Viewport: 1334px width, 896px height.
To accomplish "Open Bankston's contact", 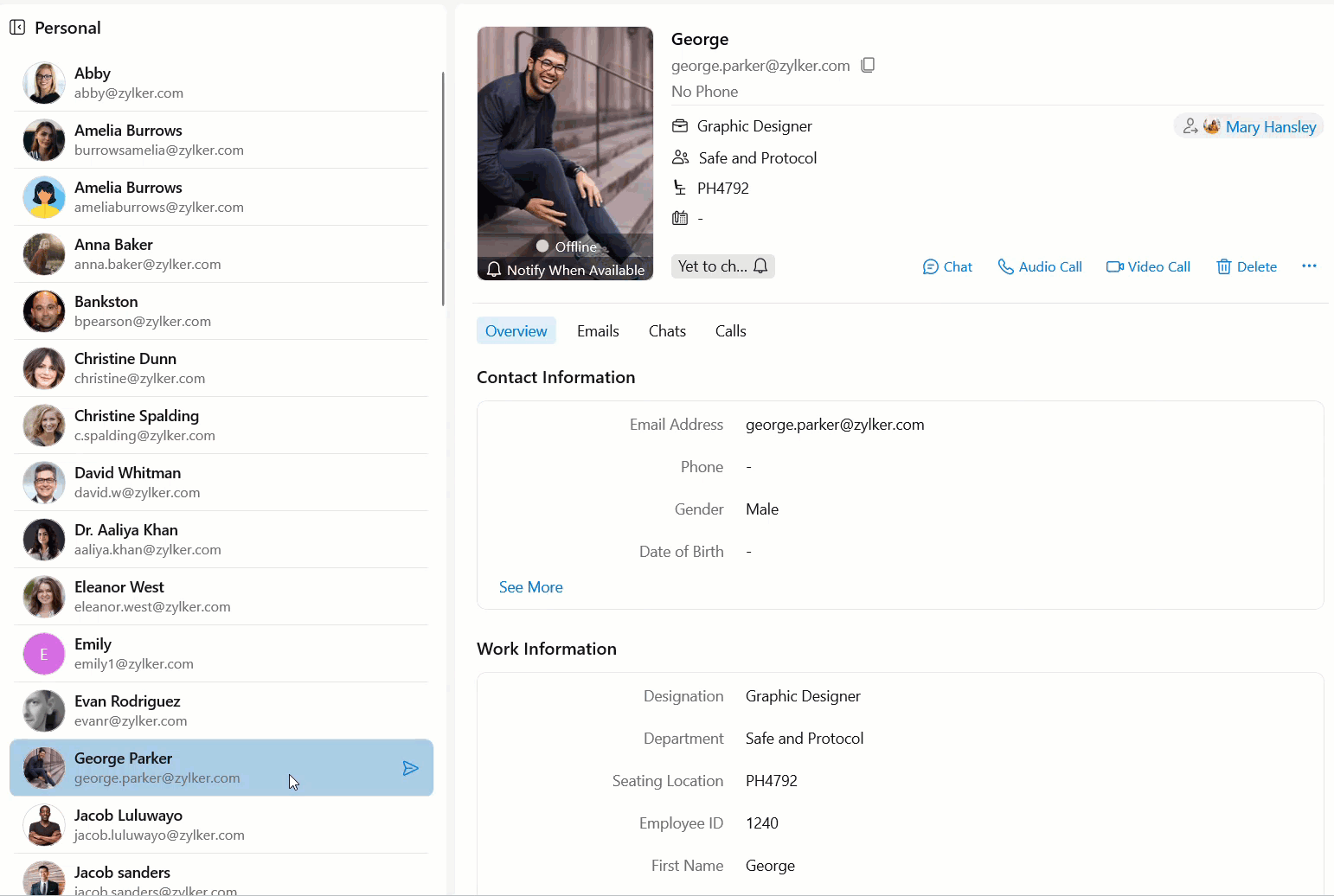I will 221,311.
